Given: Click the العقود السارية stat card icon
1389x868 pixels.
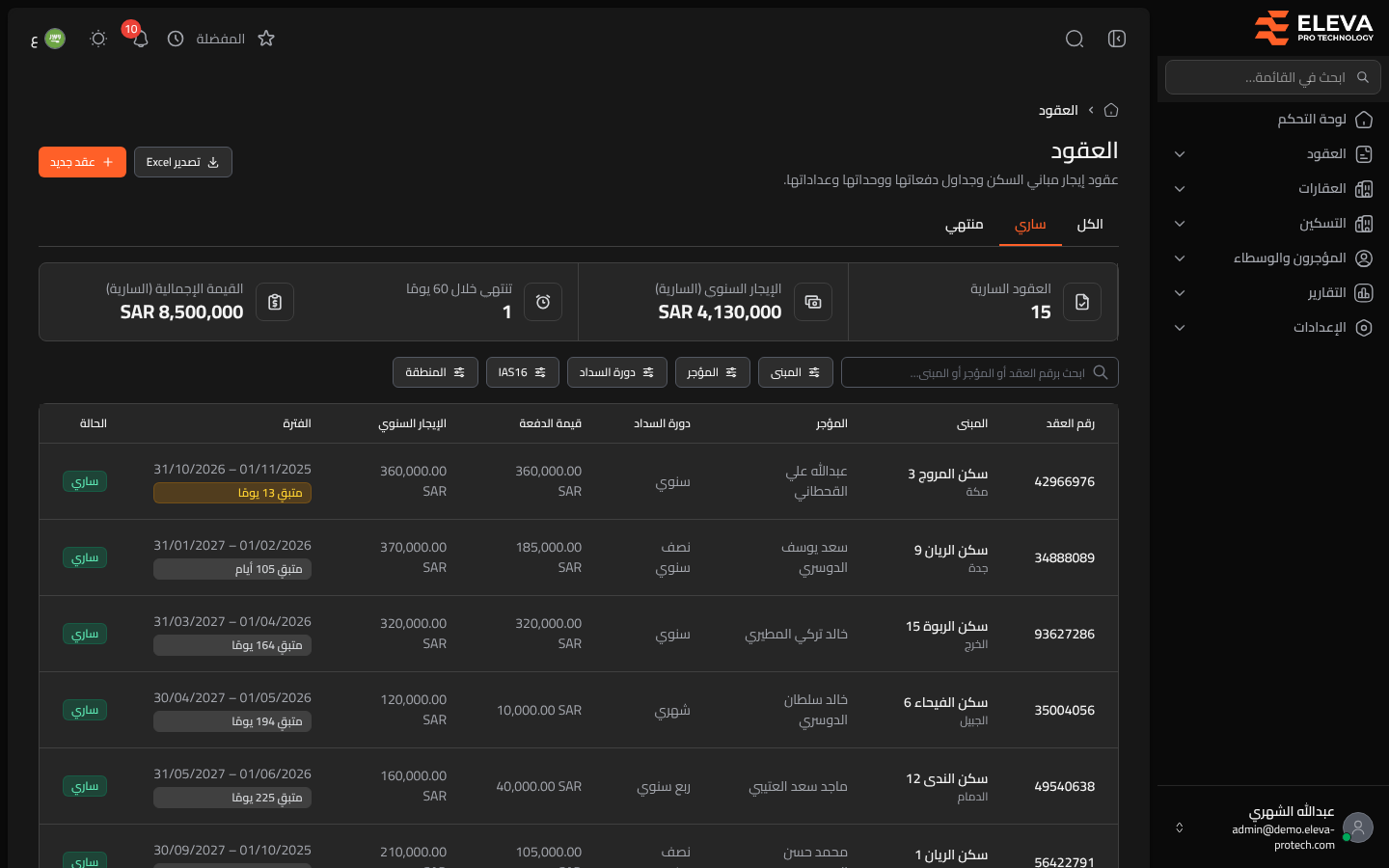Looking at the screenshot, I should tap(1082, 302).
